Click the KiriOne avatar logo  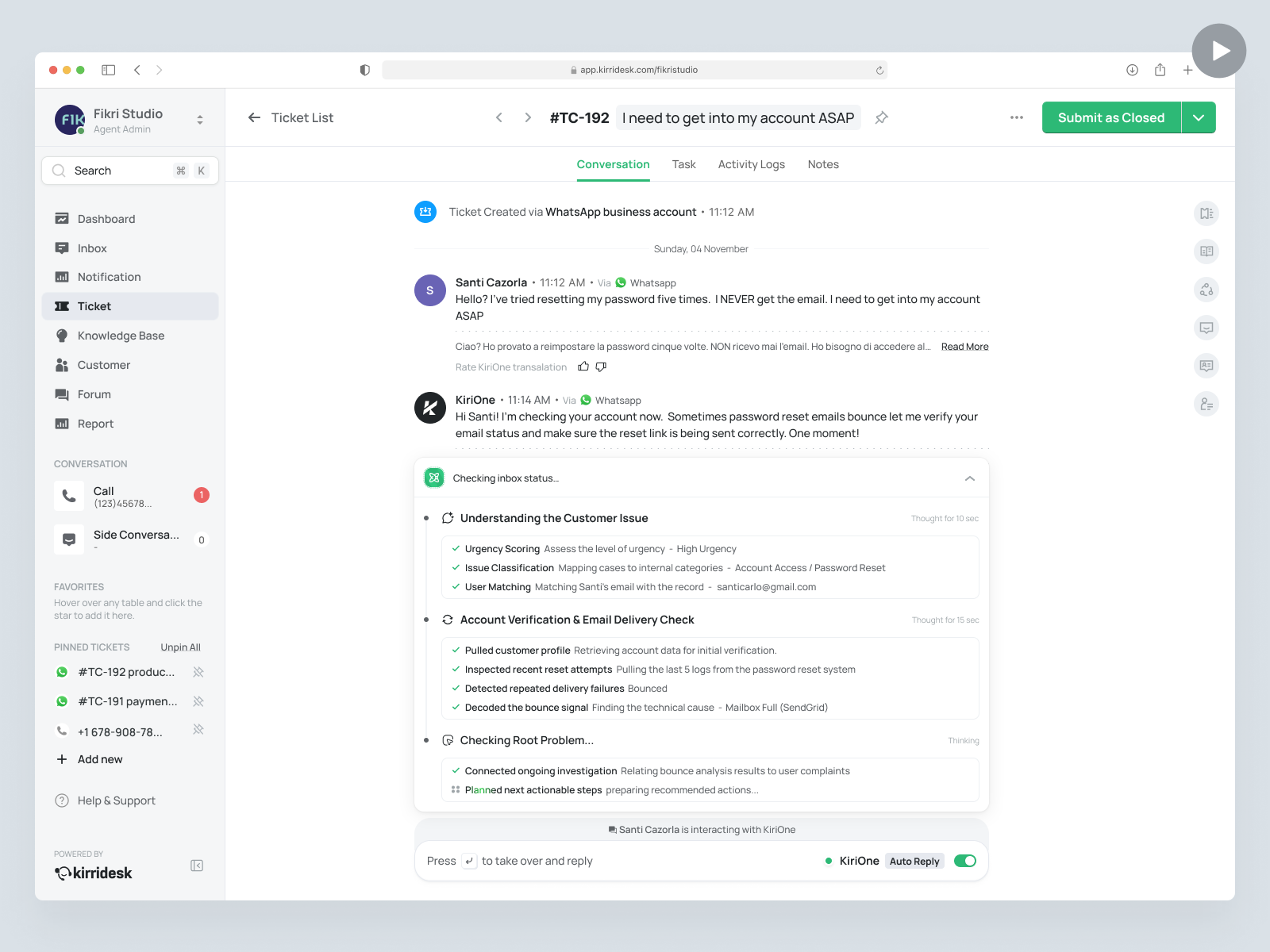430,408
